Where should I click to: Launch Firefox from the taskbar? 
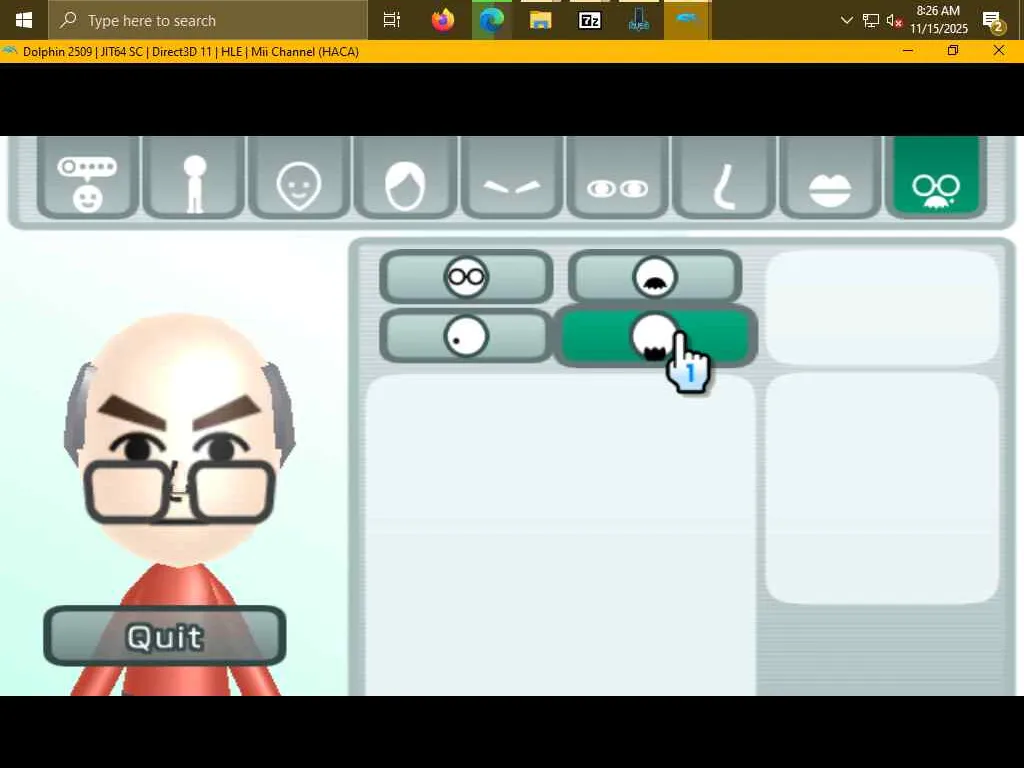443,20
